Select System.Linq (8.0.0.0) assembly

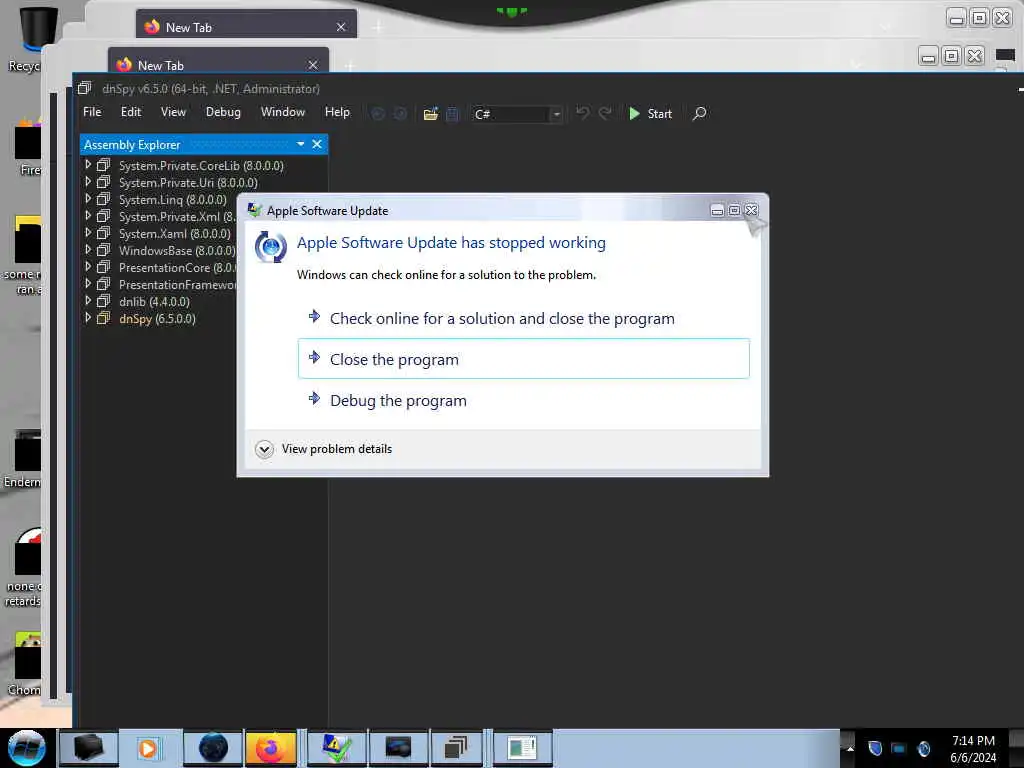pyautogui.click(x=172, y=200)
